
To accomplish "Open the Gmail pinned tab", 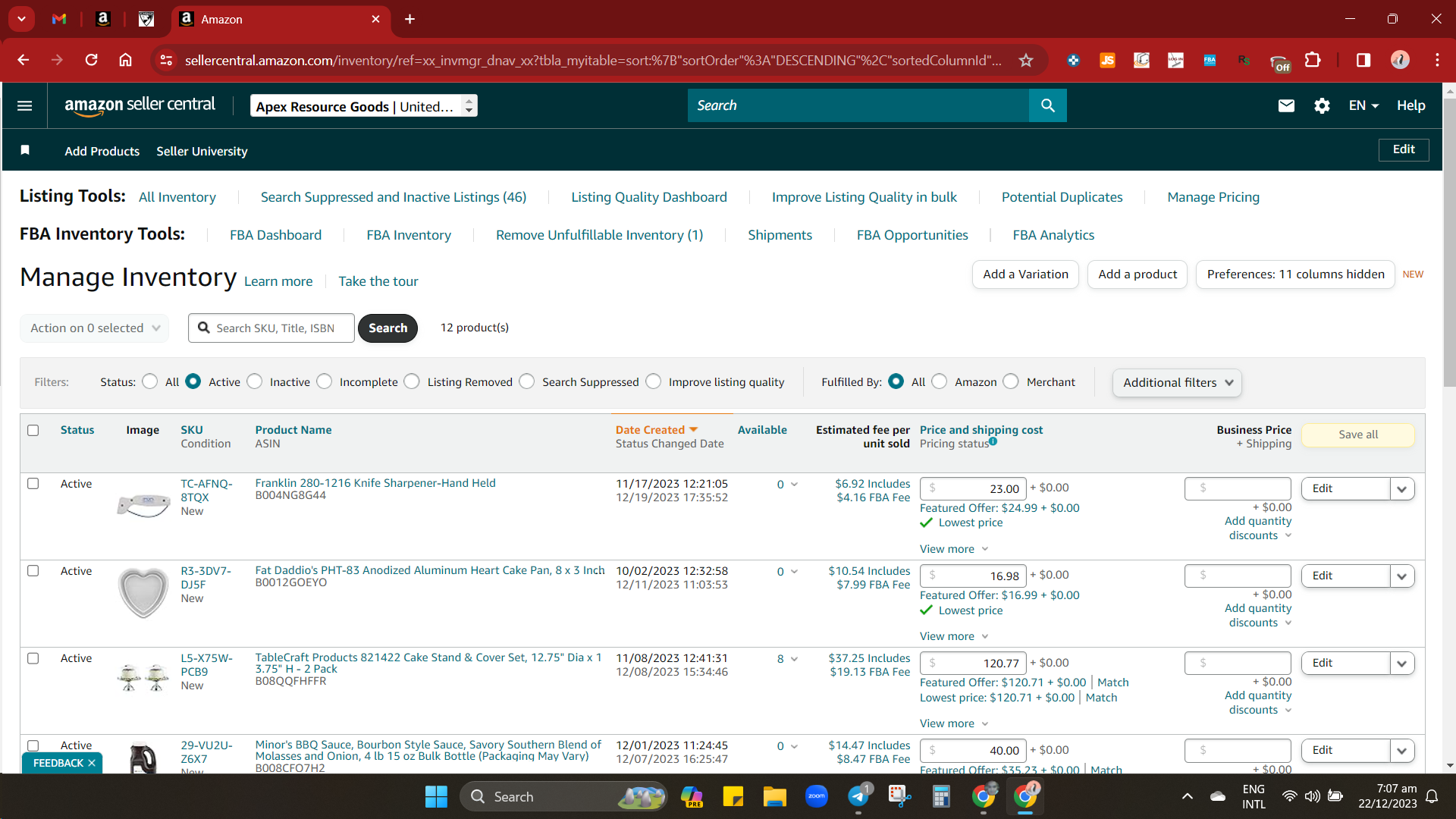I will [59, 19].
